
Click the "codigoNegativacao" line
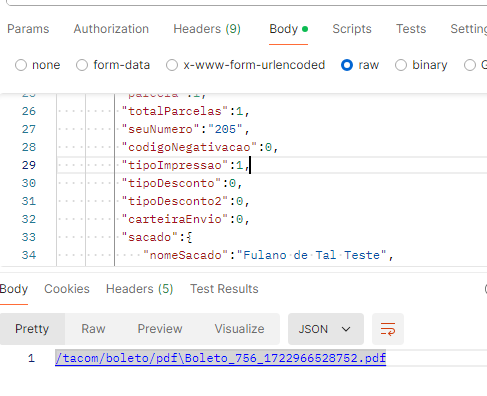[200, 147]
